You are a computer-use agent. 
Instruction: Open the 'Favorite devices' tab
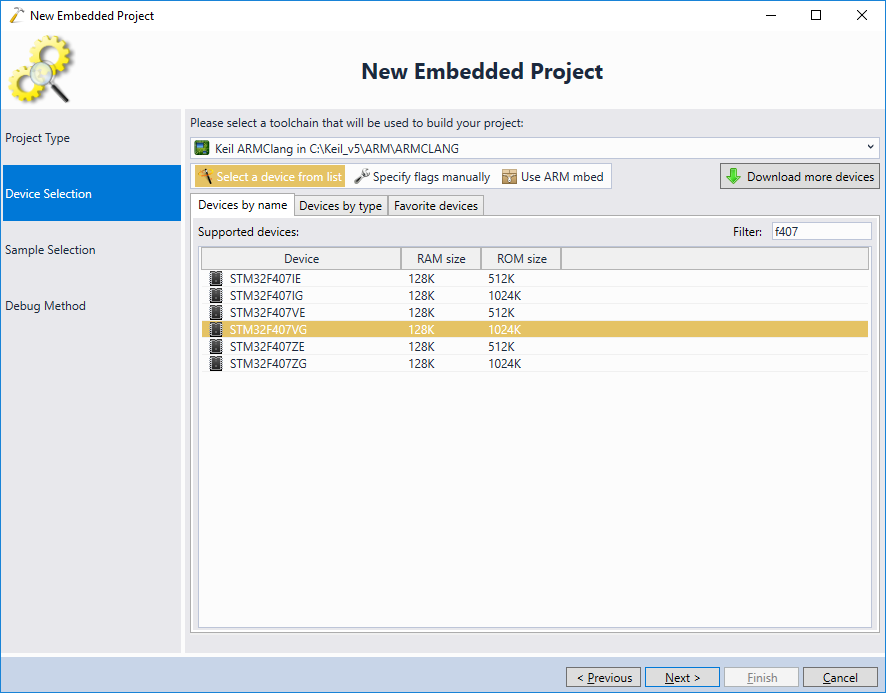(x=436, y=206)
